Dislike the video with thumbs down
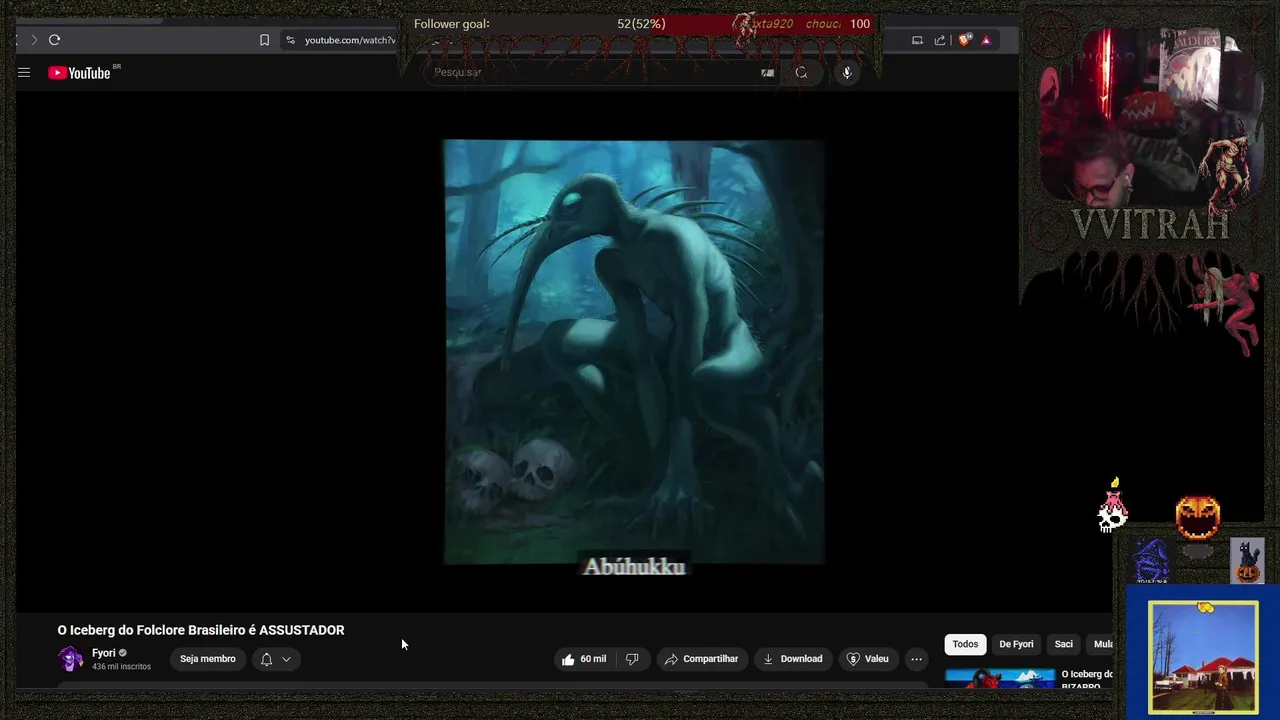 (632, 659)
